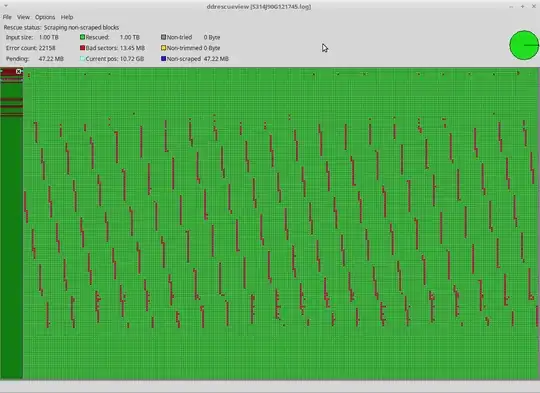Click the Current pos value 10.72 GB

coord(132,59)
